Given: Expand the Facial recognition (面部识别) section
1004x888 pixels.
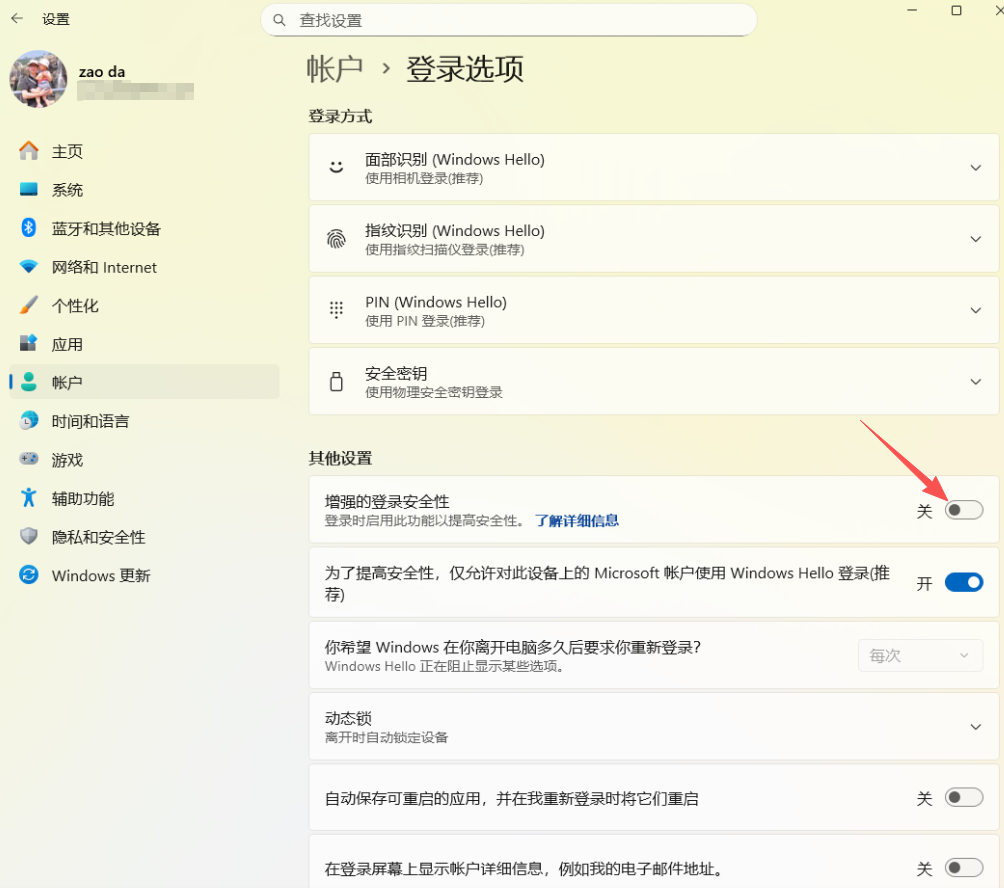Looking at the screenshot, I should tap(975, 168).
